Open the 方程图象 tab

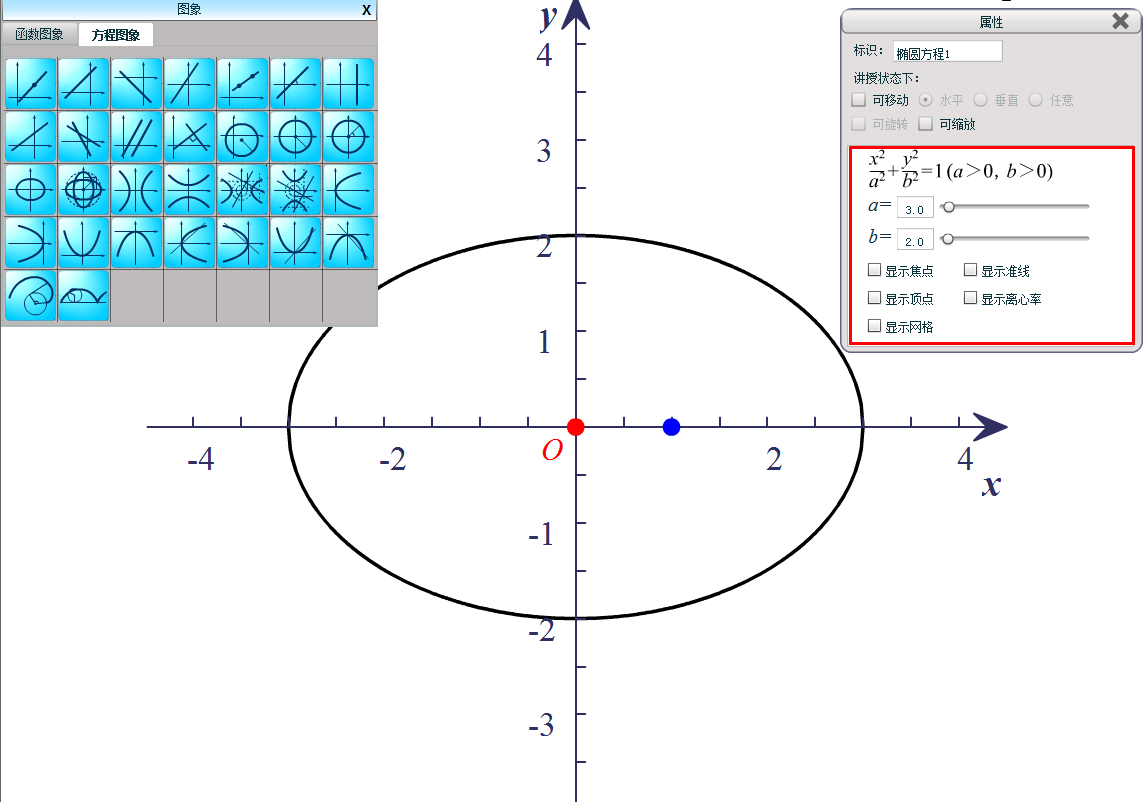[x=116, y=35]
